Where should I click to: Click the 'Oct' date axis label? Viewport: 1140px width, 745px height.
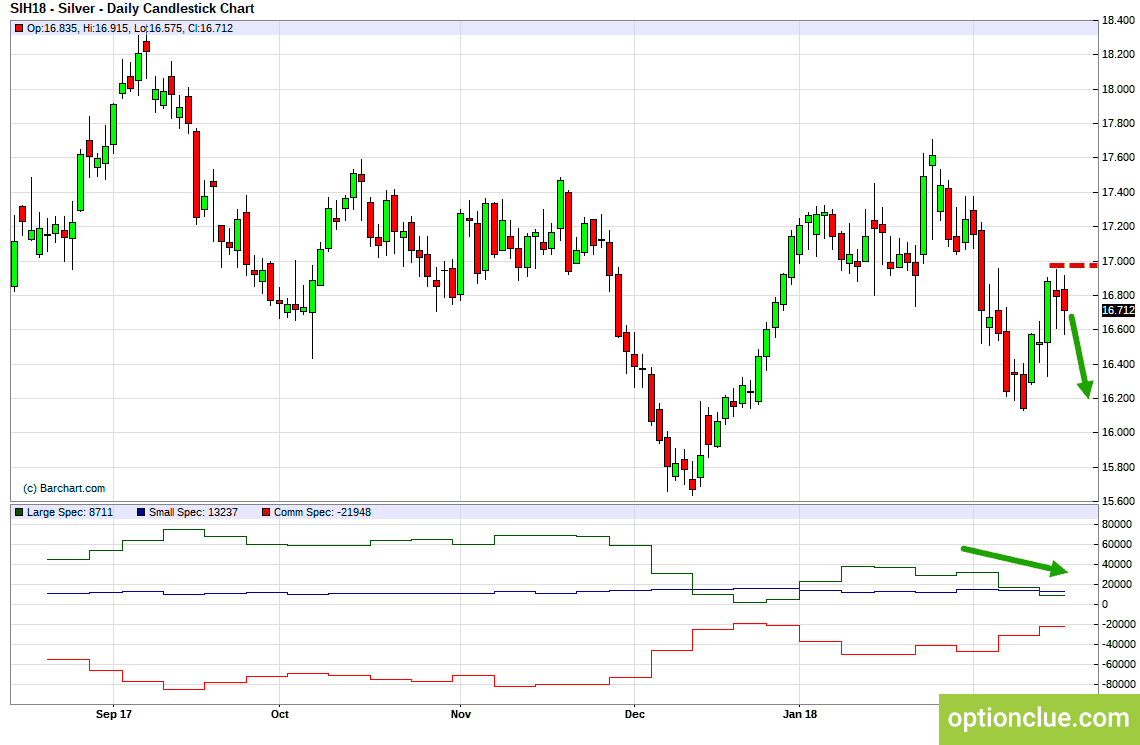[279, 714]
